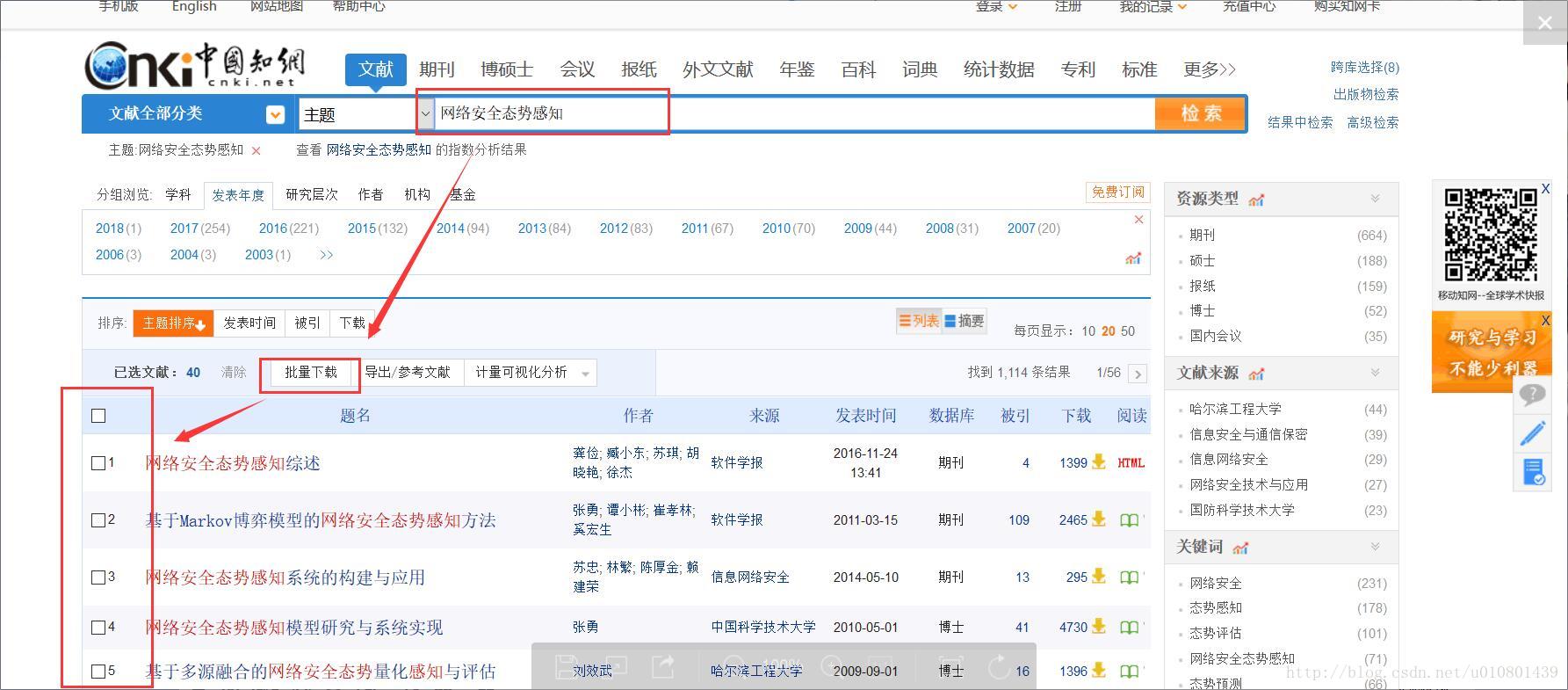Collapse the 关键词 panel
Viewport: 1568px width, 690px height.
click(x=1376, y=547)
